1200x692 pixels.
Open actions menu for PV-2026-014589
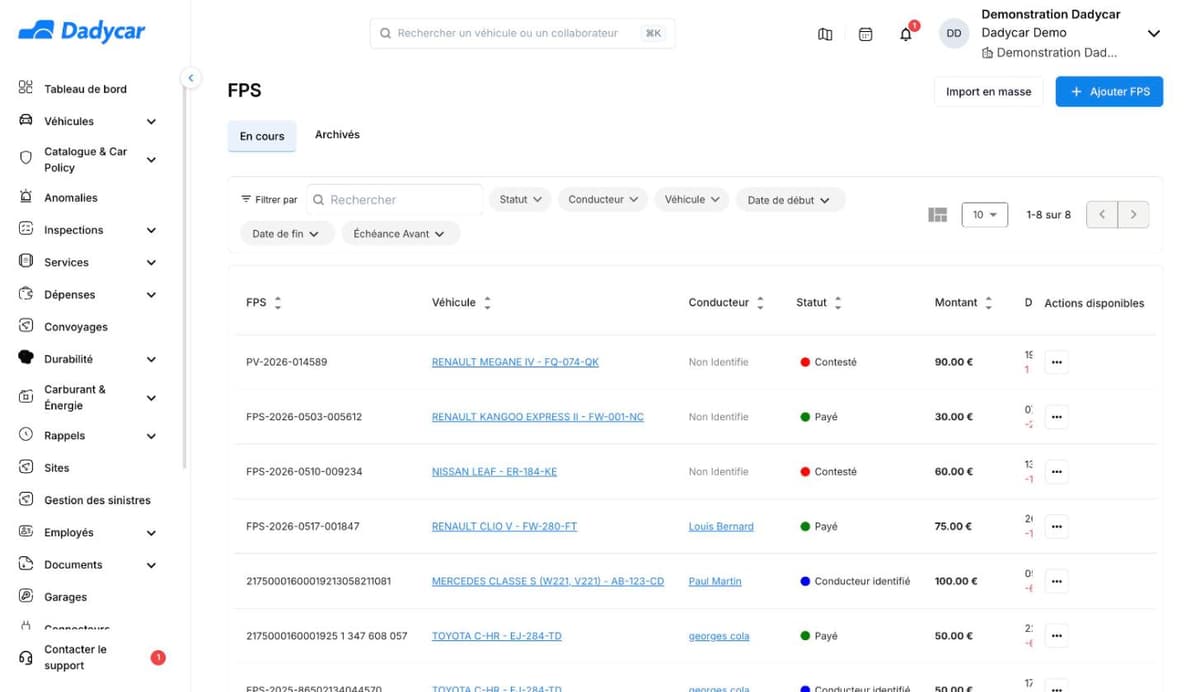coord(1056,362)
